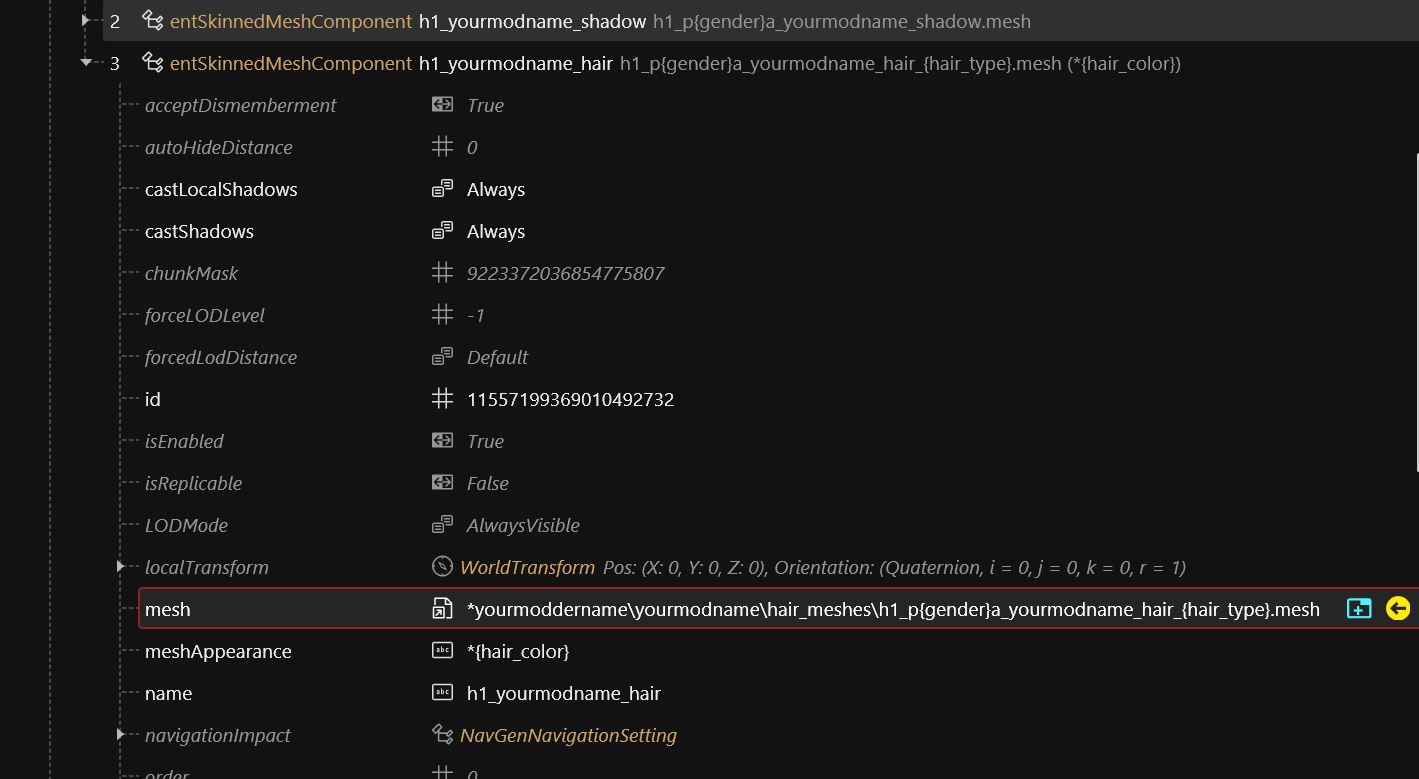Click the vertical scrollbar on the right edge

tap(1416, 310)
